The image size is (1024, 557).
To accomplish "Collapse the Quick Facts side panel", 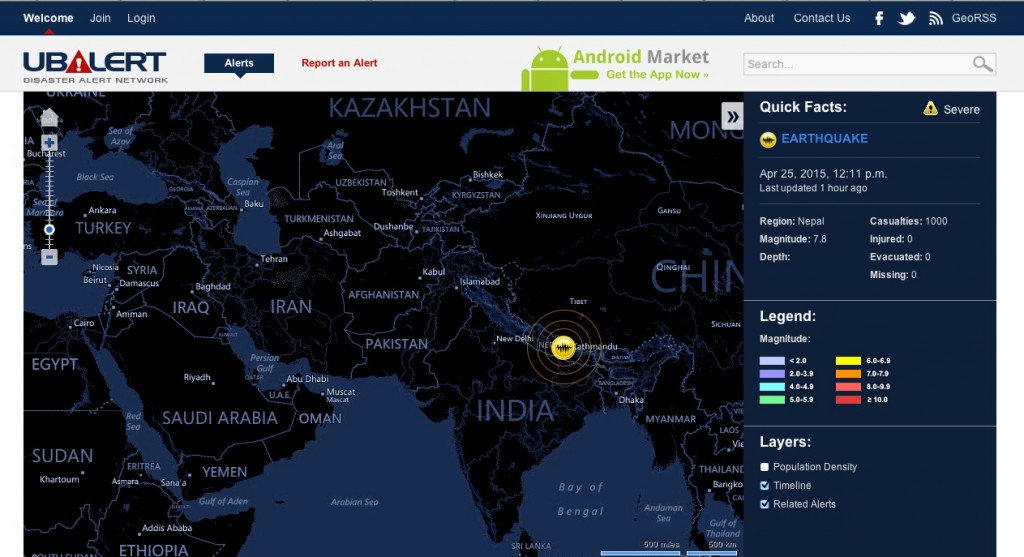I will (733, 117).
